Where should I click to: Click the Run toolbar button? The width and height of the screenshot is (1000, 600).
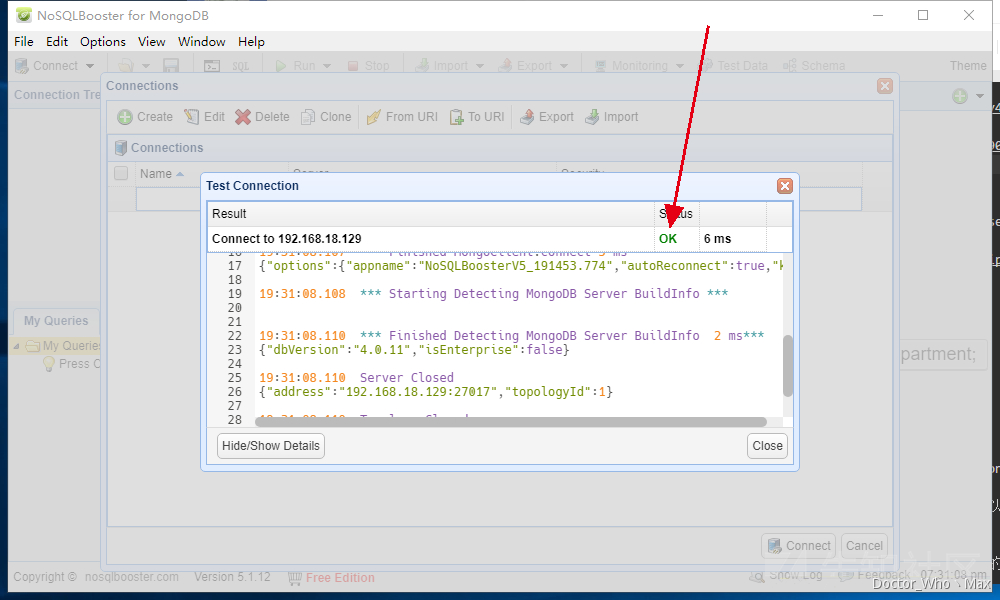click(x=295, y=66)
